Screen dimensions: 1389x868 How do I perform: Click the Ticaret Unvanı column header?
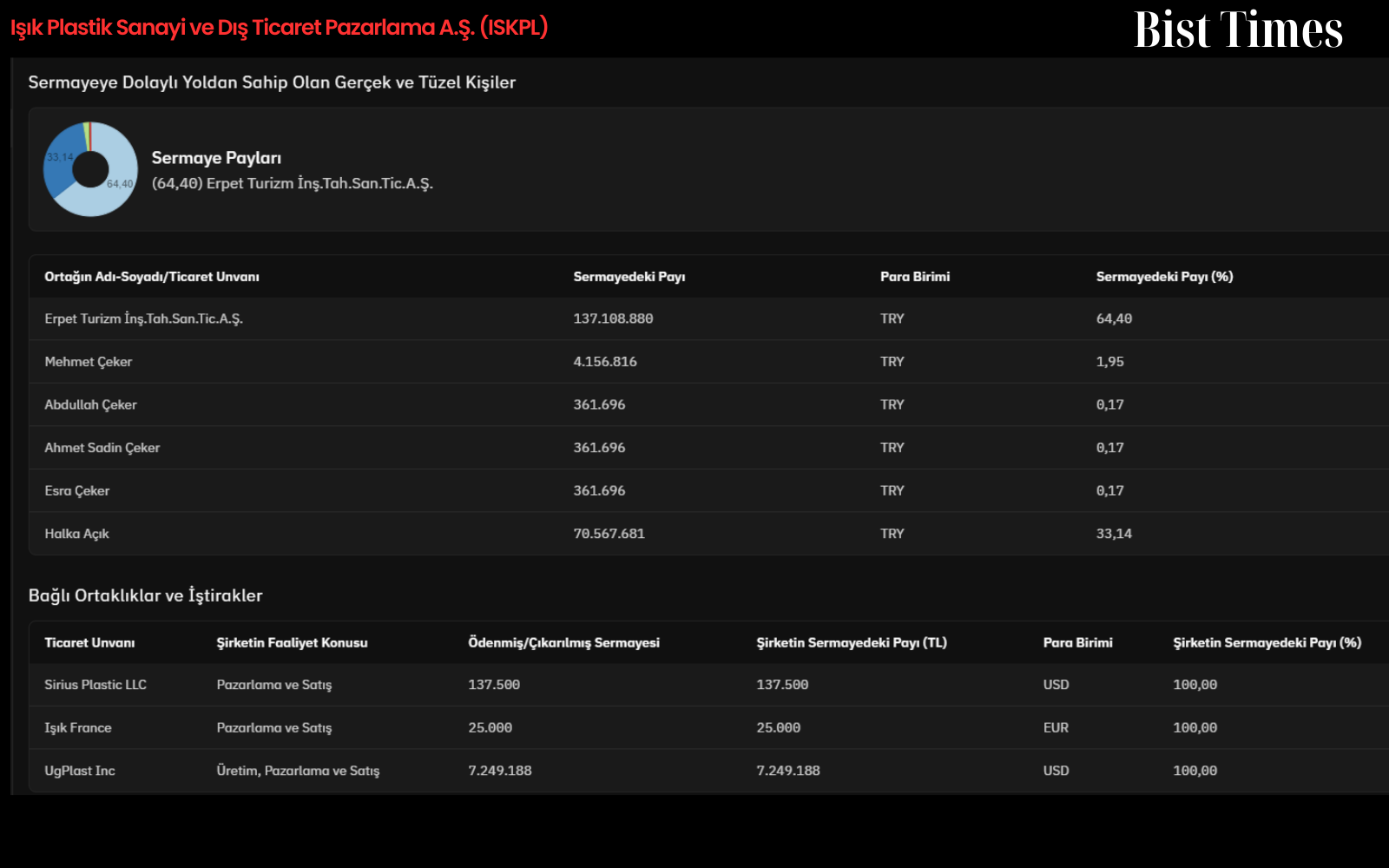tap(89, 643)
